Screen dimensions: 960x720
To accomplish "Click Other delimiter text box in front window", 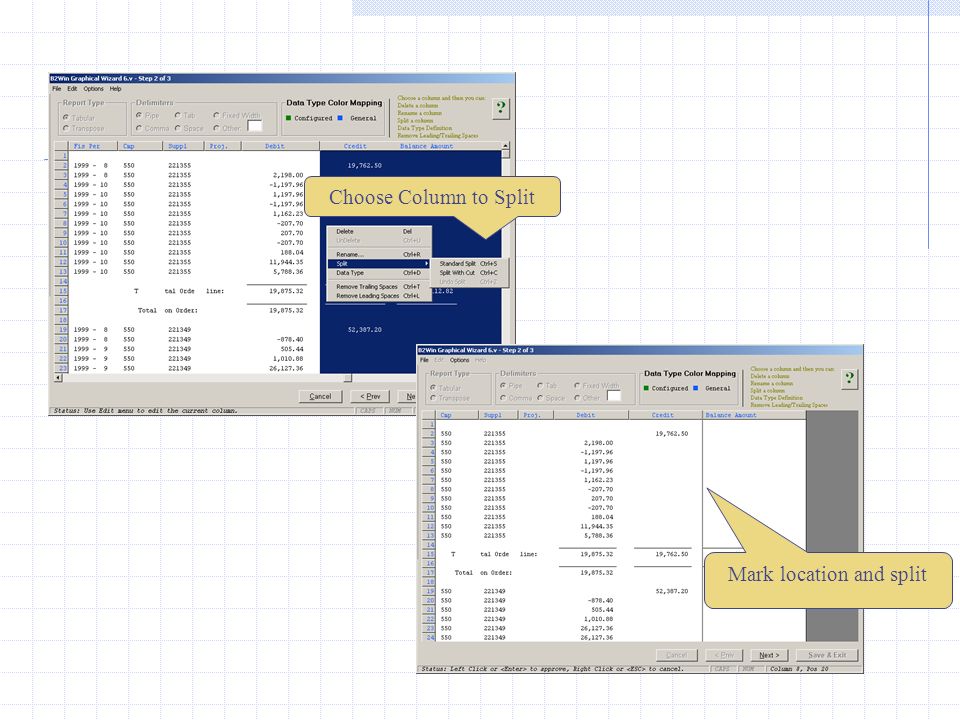I will coord(613,396).
